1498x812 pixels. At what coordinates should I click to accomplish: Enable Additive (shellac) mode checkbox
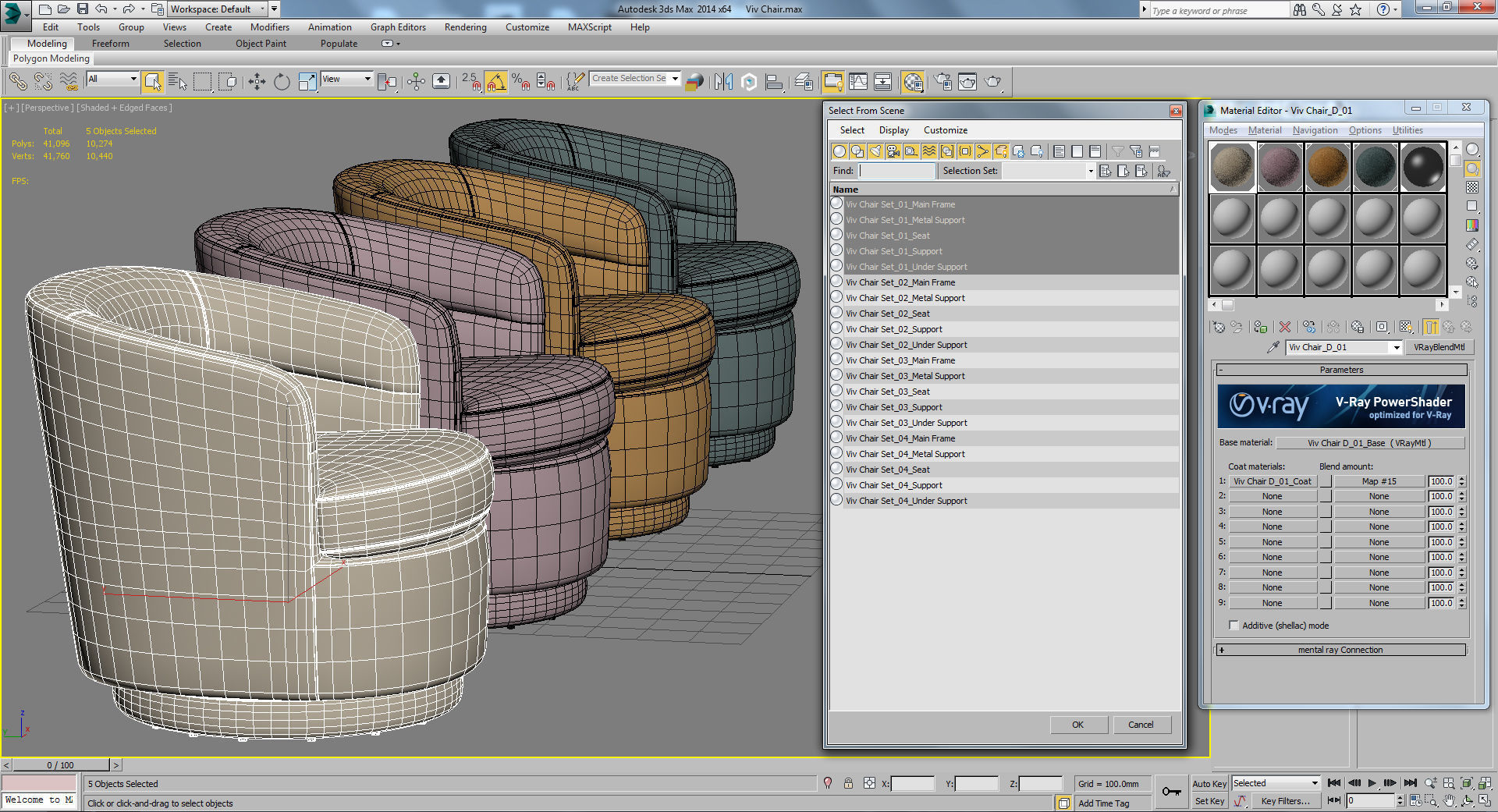1234,626
